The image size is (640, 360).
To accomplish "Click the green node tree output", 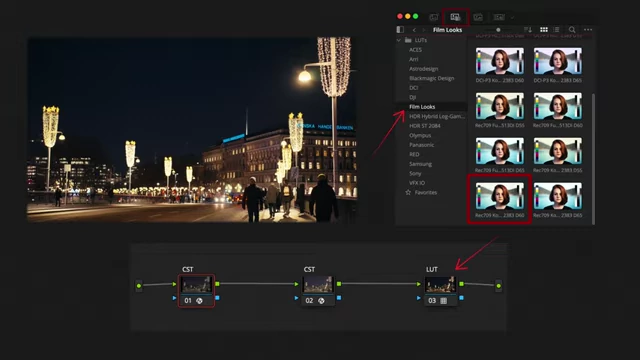I will pos(498,286).
